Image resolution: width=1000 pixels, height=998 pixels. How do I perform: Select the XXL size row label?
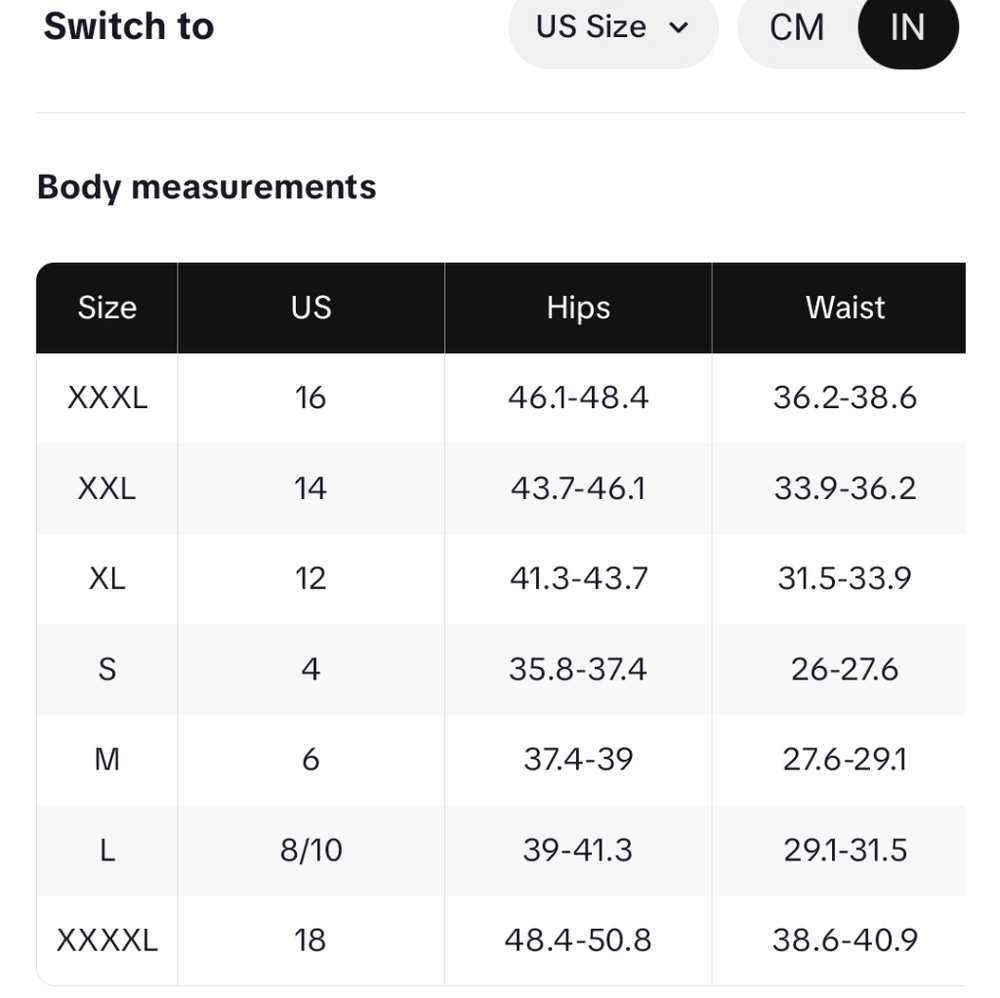(107, 488)
